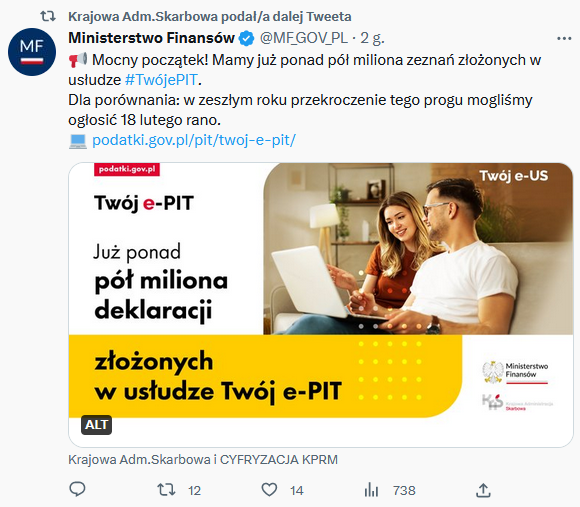580x507 pixels.
Task: Click the retweet count 12
Action: [x=194, y=491]
